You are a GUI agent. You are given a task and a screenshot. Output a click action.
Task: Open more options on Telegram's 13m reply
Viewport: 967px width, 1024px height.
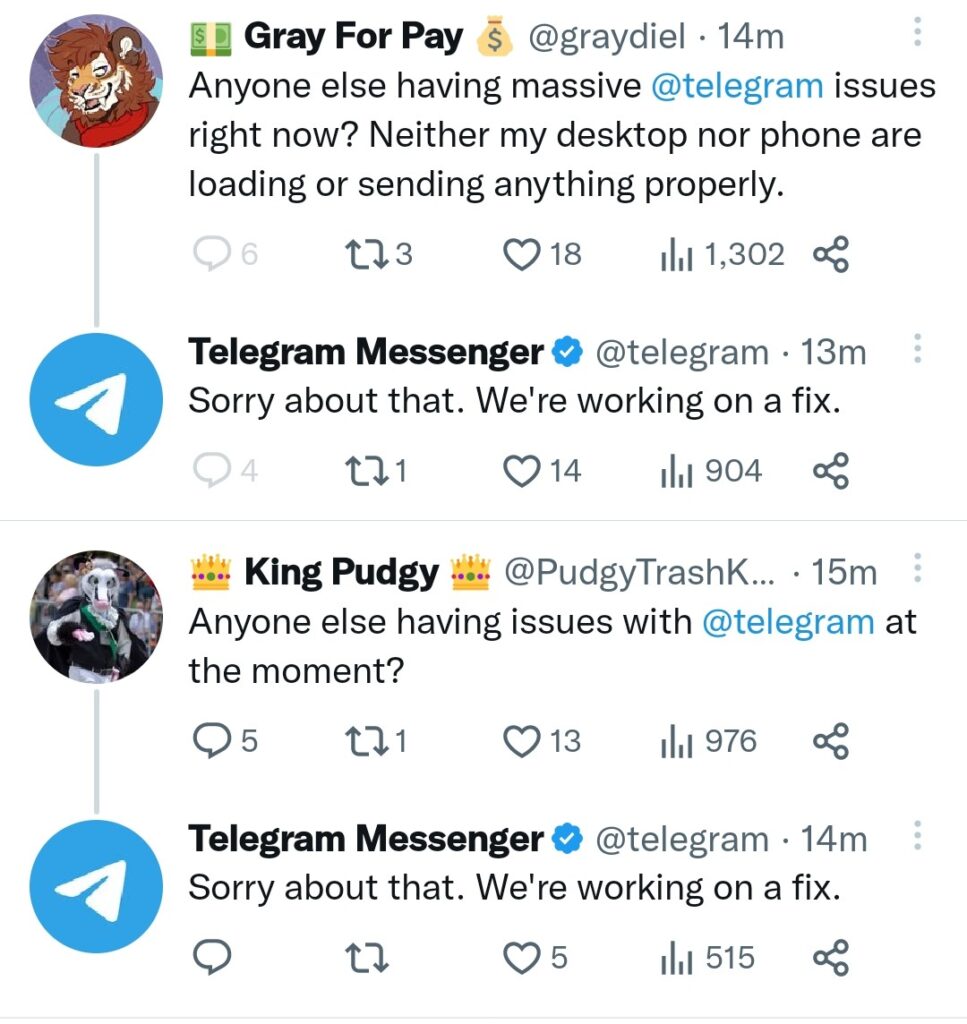(917, 350)
